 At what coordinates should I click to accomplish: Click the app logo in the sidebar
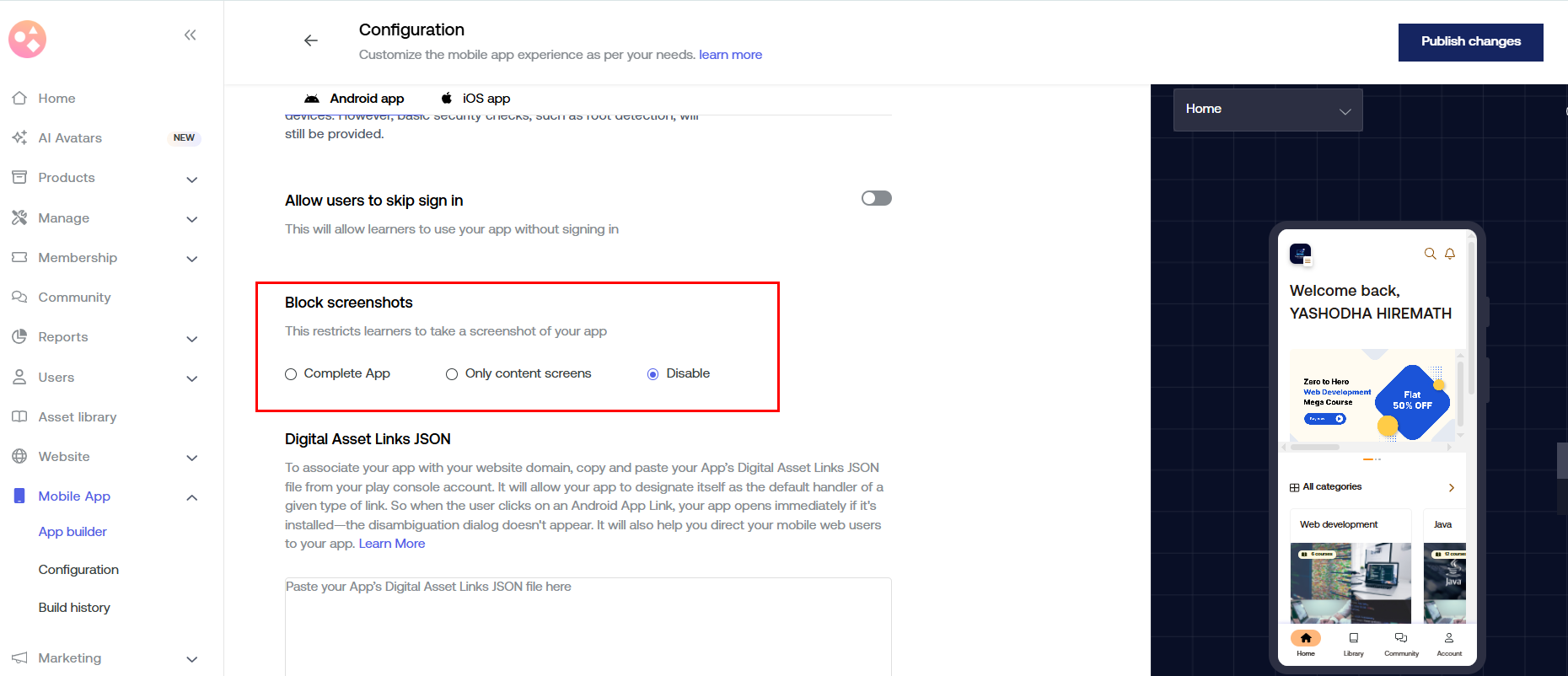coord(28,39)
